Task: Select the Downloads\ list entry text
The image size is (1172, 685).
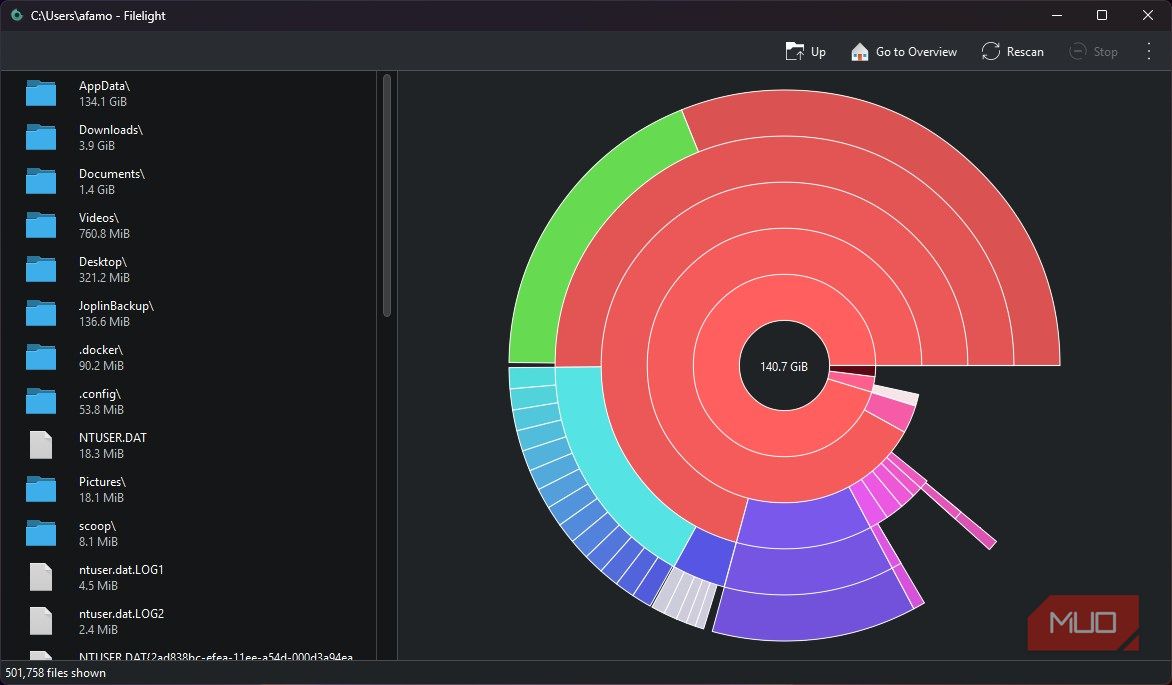Action: (x=111, y=129)
